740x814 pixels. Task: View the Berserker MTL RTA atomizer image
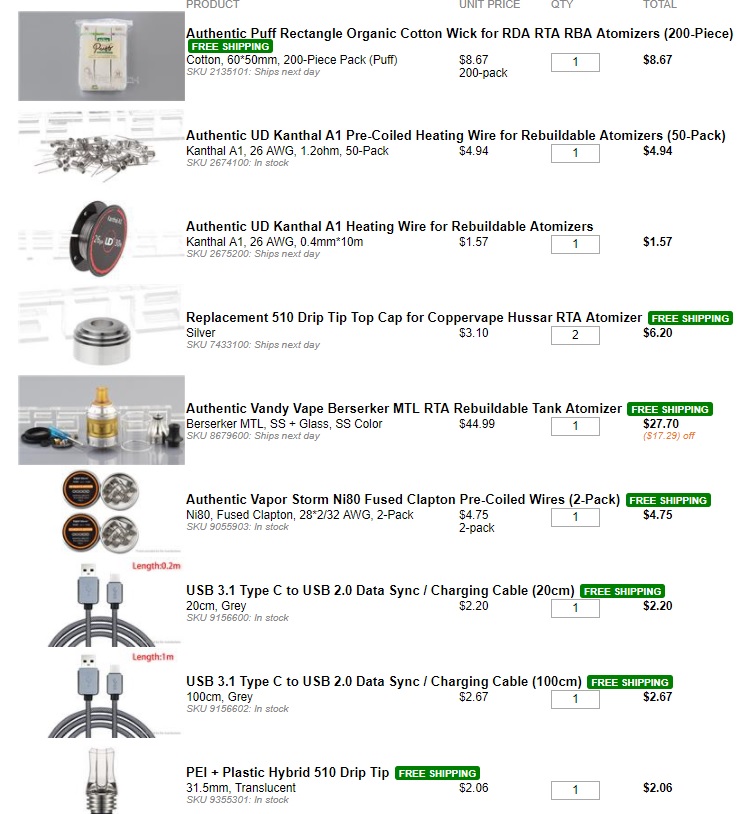click(x=101, y=420)
